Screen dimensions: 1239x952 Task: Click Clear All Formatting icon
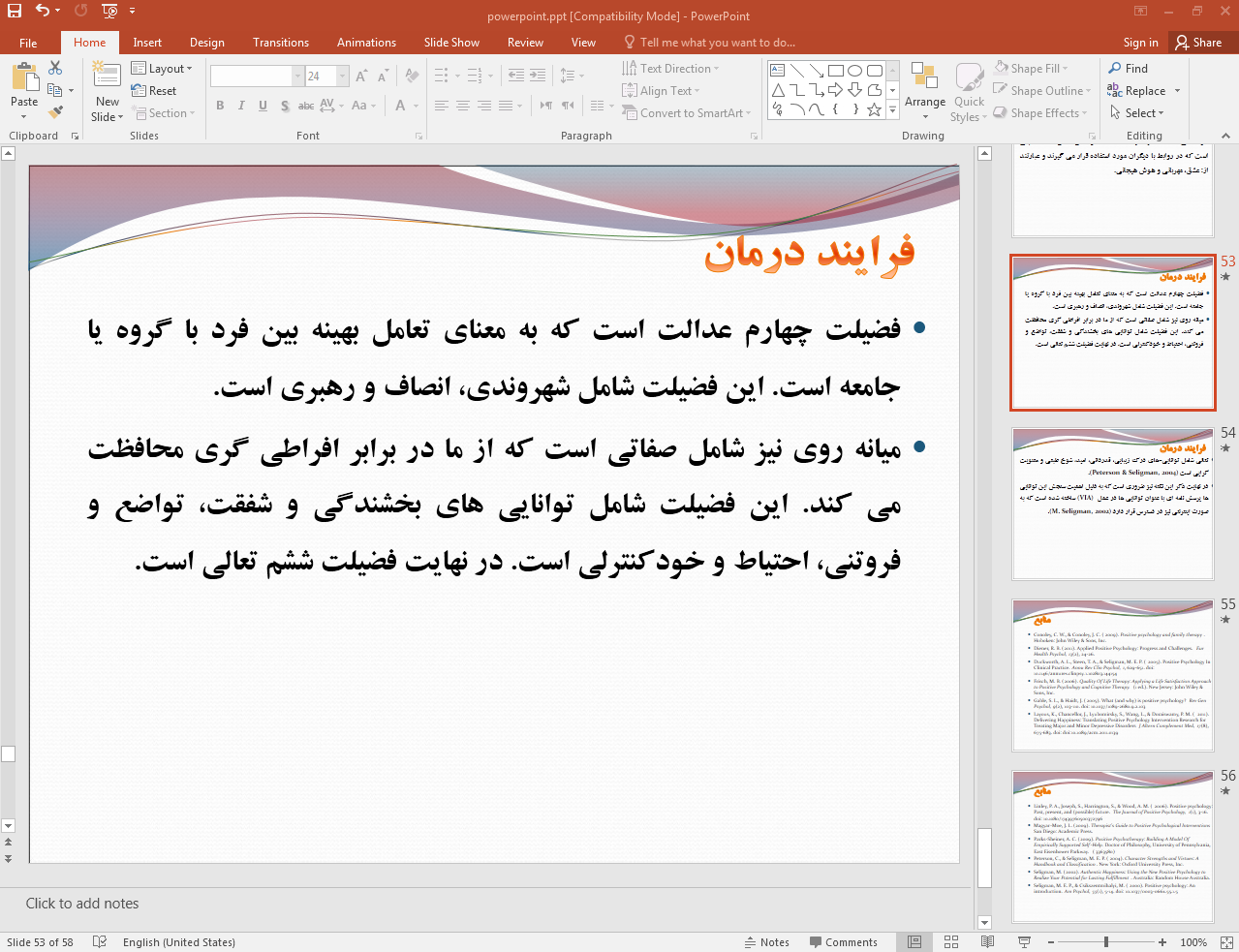click(x=412, y=76)
